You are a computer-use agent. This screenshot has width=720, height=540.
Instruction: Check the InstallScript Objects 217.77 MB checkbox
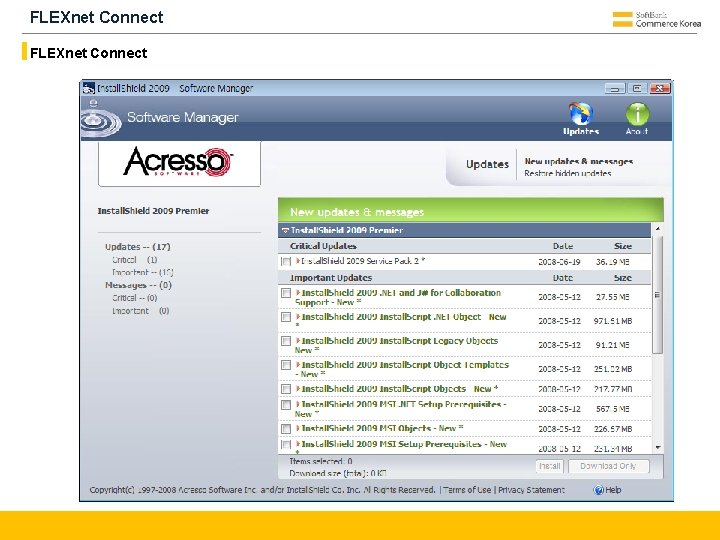coord(286,389)
